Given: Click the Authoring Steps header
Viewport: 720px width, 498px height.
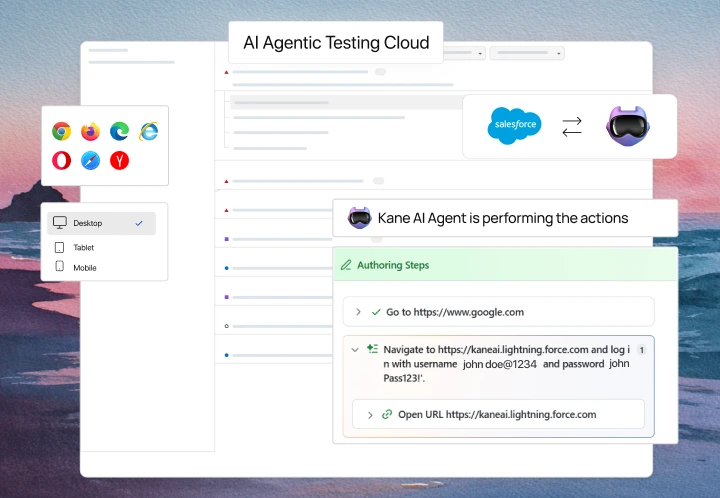Looking at the screenshot, I should (506, 265).
